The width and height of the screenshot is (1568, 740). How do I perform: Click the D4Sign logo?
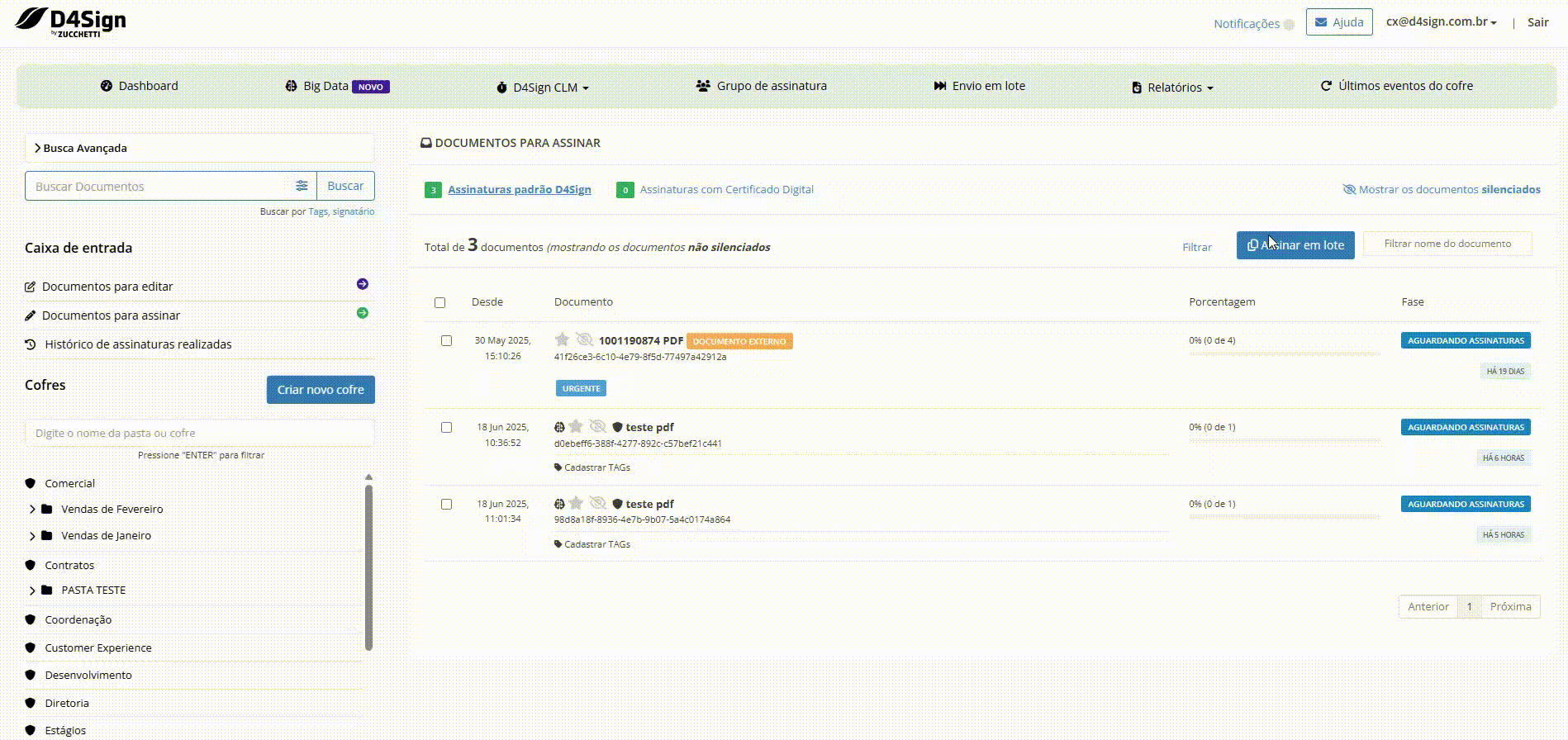(x=71, y=21)
